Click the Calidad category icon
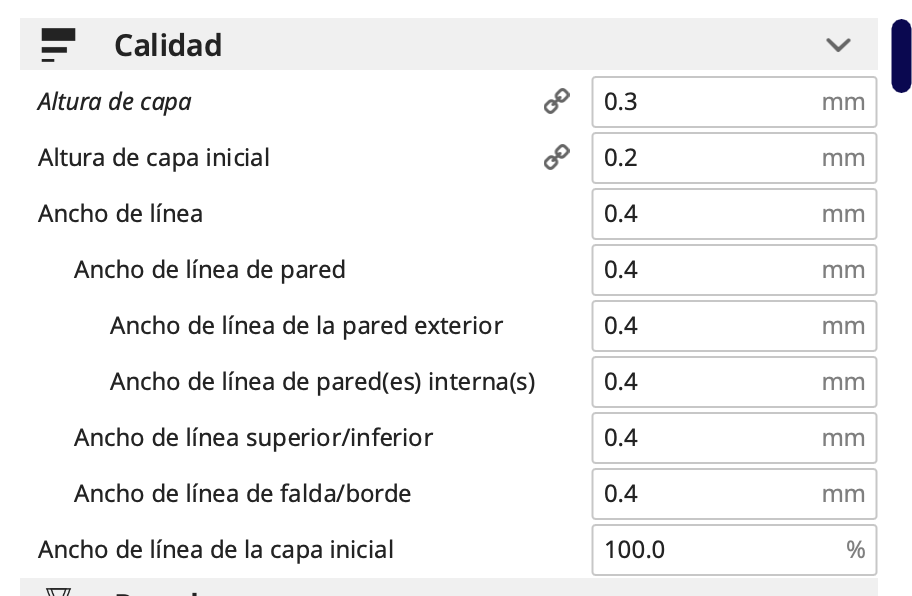Image resolution: width=912 pixels, height=596 pixels. tap(58, 45)
